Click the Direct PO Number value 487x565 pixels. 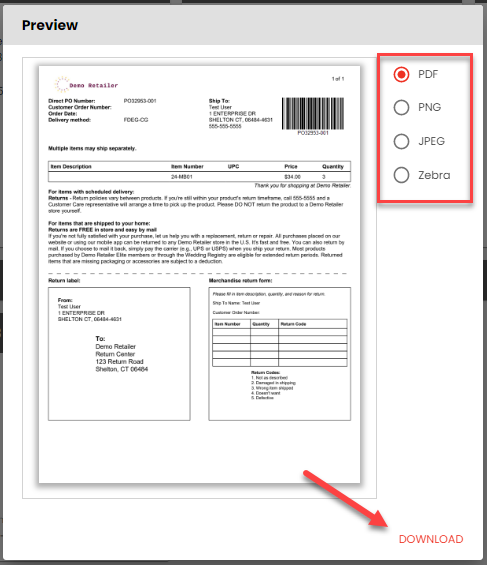pos(140,101)
